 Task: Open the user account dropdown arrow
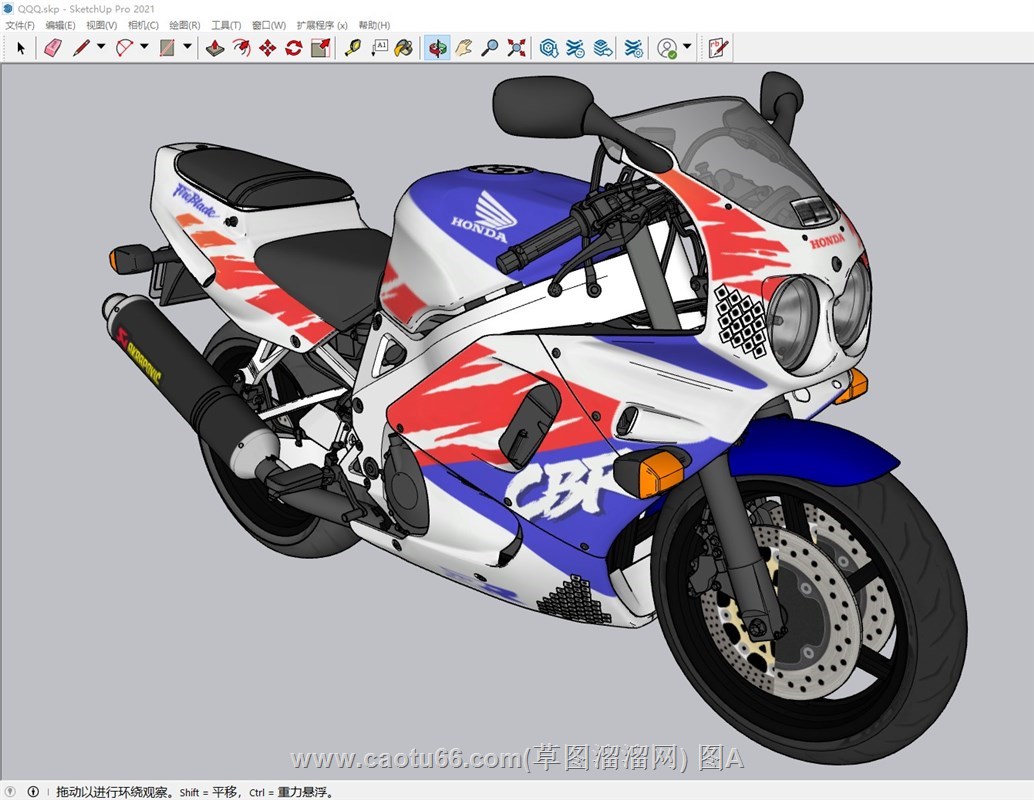pos(687,47)
